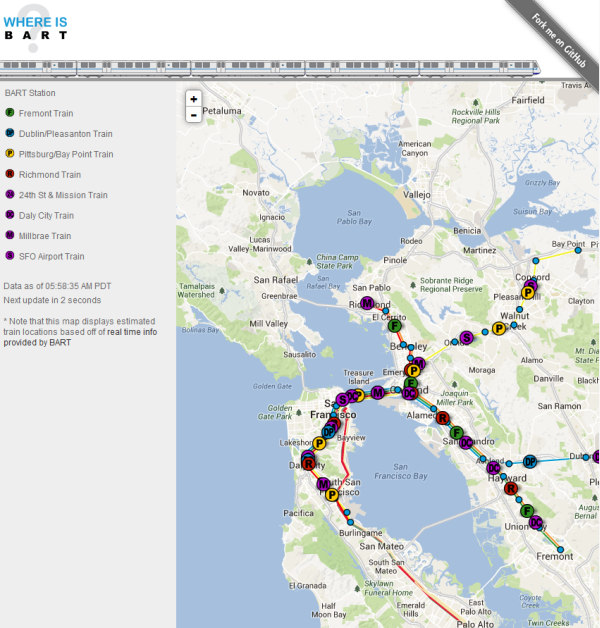Click the "Pittsburg/Bay Point Train" legend label

(66, 154)
